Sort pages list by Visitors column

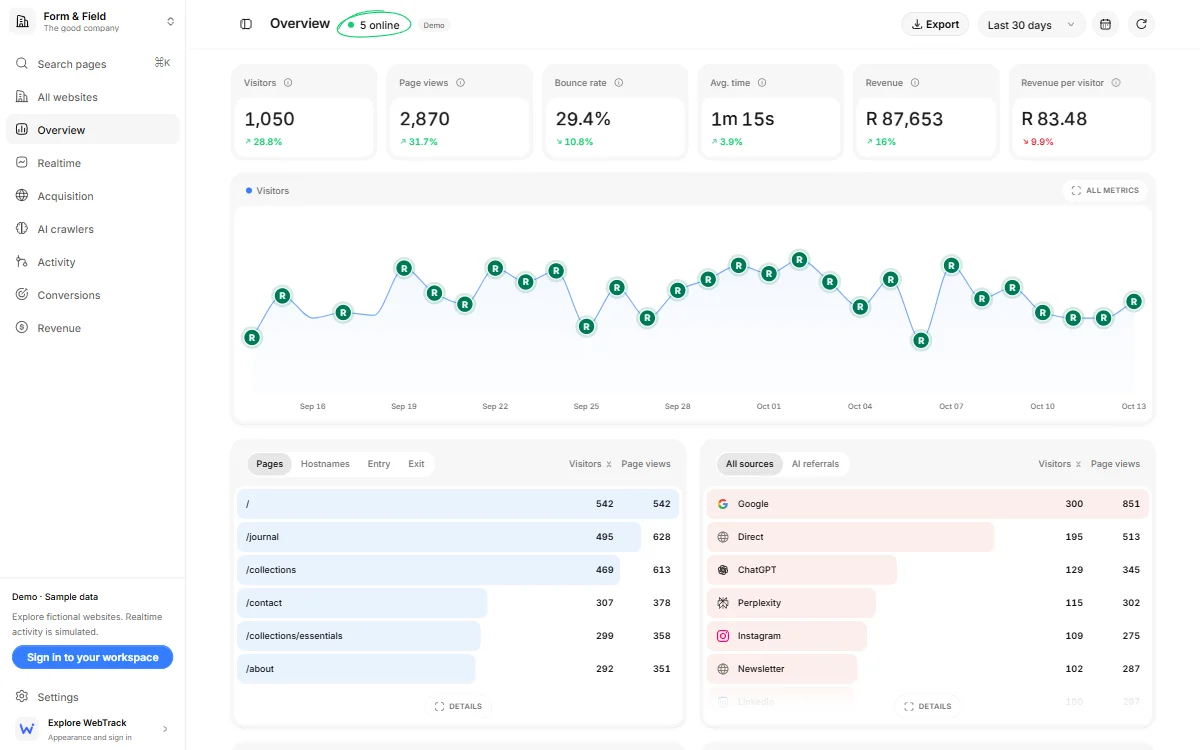coord(590,464)
